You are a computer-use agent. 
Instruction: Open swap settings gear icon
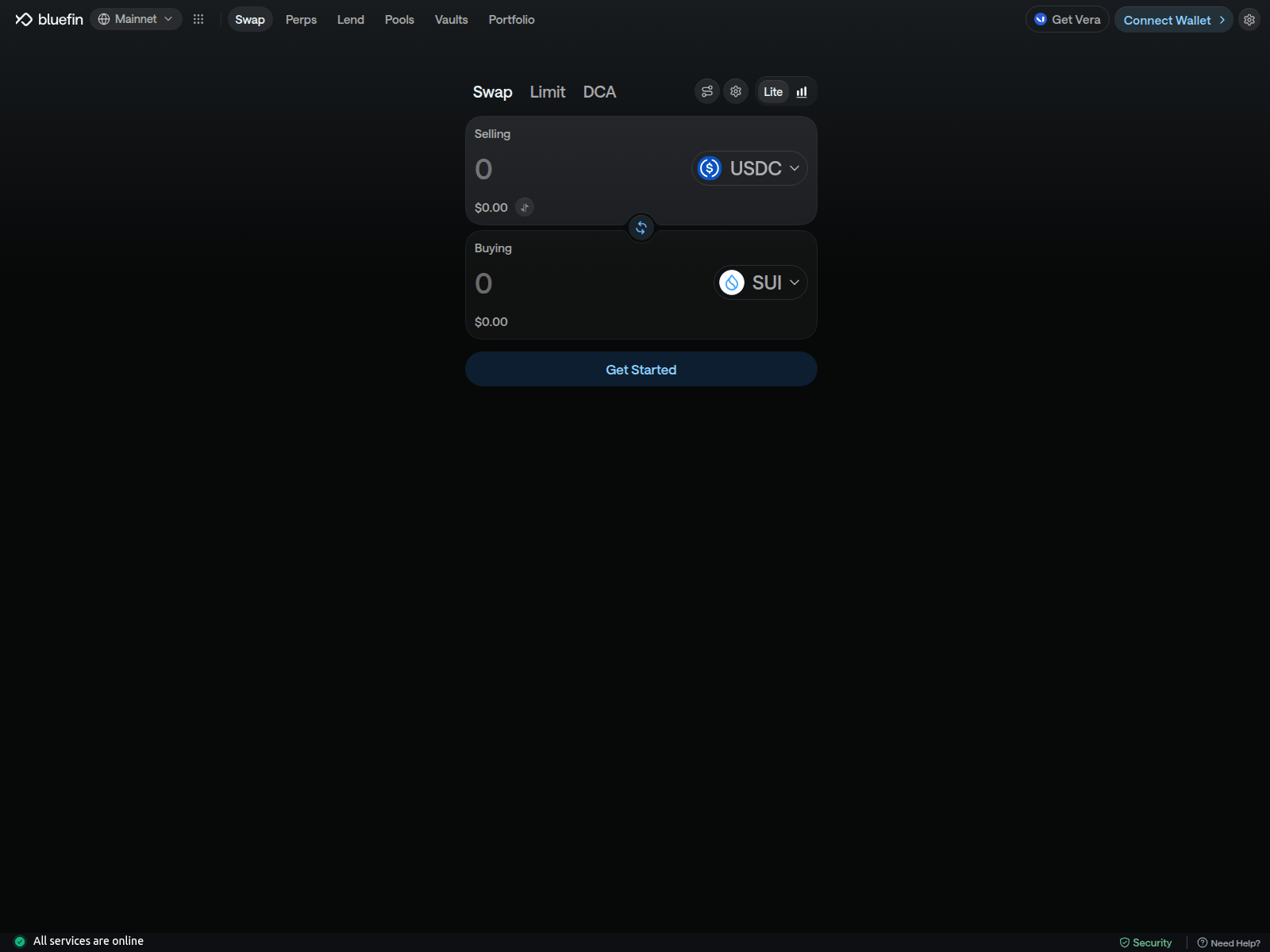[x=736, y=91]
